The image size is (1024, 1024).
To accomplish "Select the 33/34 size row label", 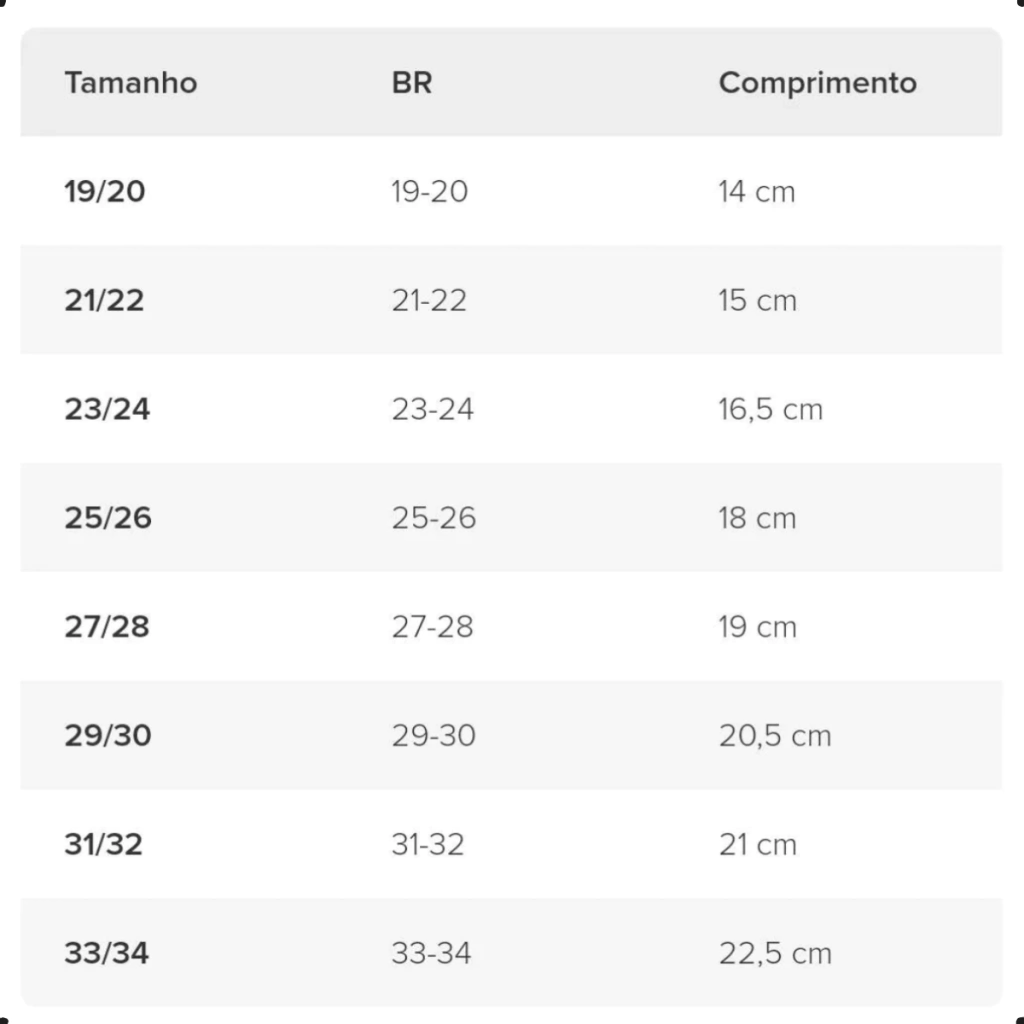I will click(107, 954).
